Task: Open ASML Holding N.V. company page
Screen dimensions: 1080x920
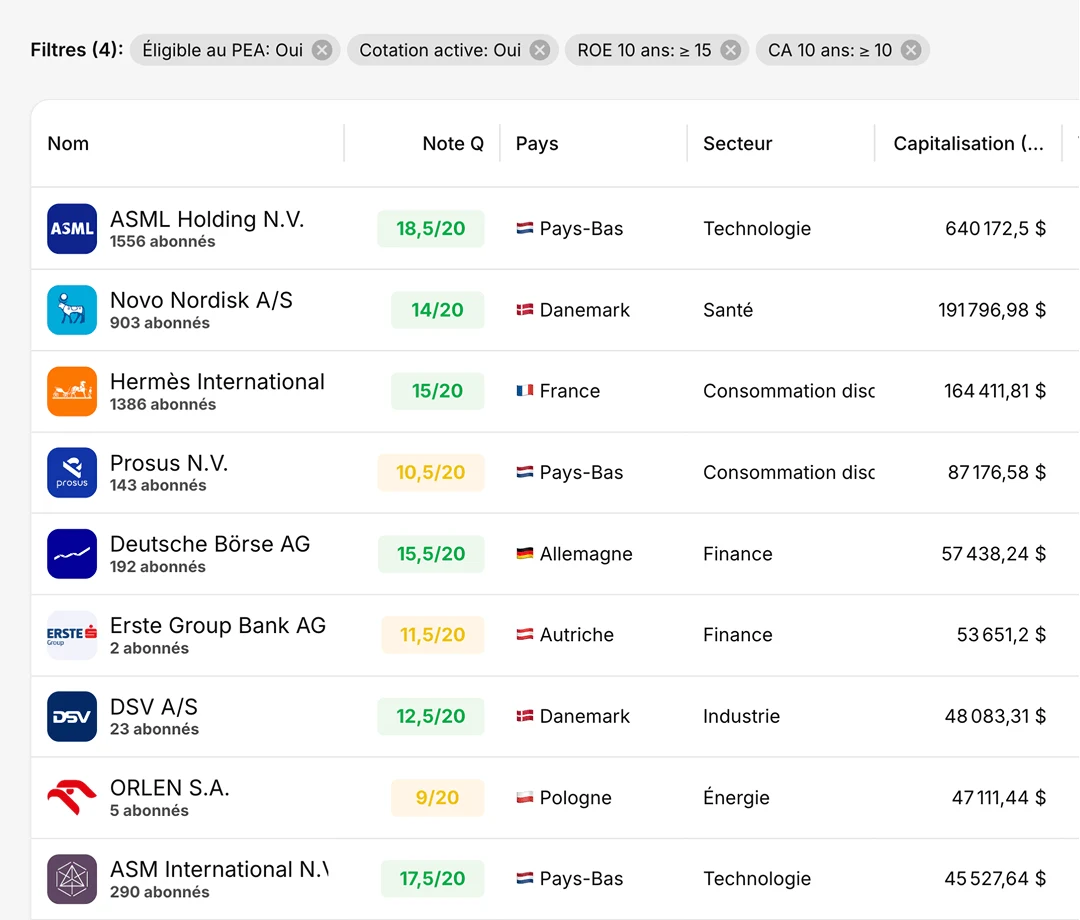Action: tap(207, 219)
